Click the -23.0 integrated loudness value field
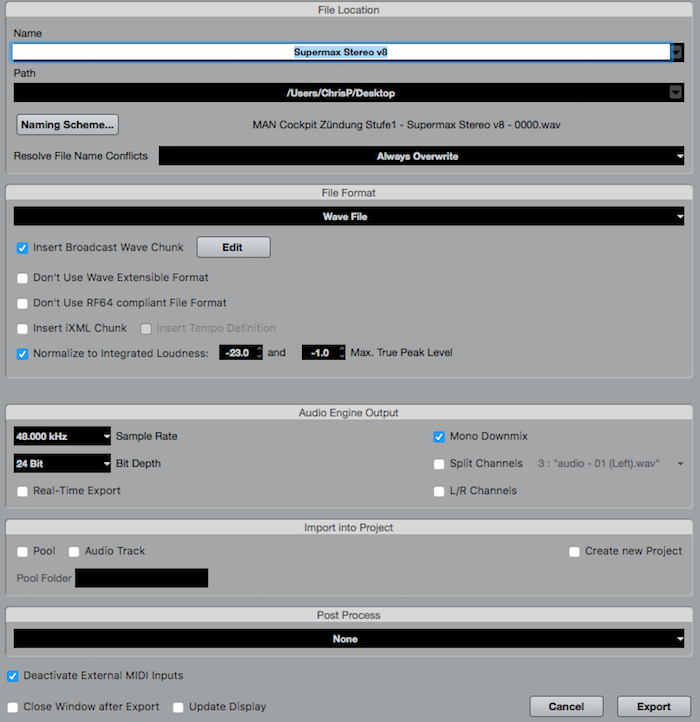Screen dimensions: 700x722 (x=238, y=353)
